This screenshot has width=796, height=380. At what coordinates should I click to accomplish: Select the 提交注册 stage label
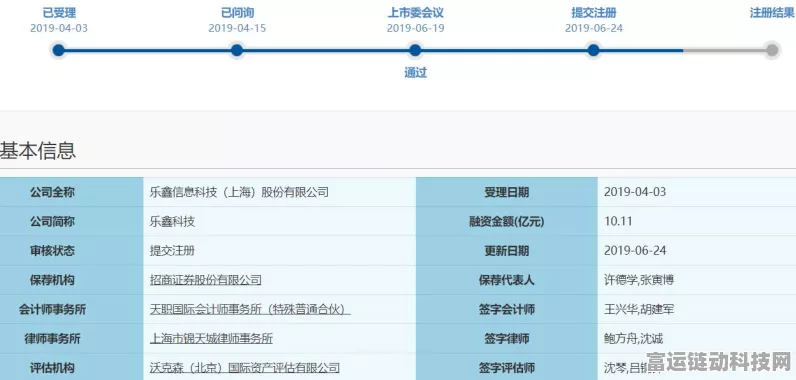[x=594, y=13]
